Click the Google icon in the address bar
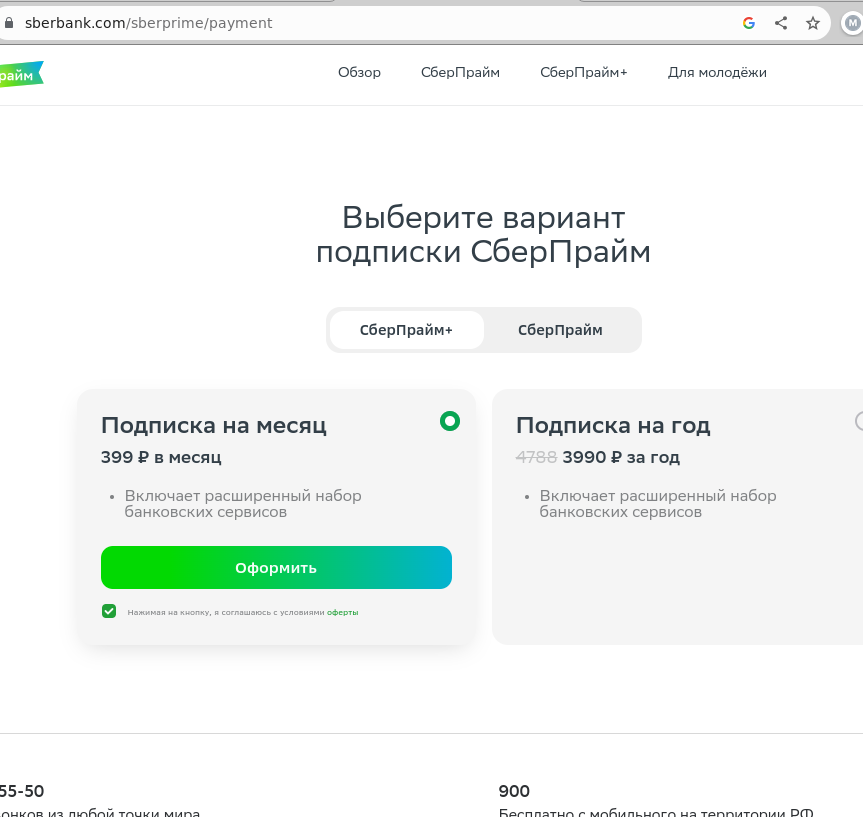 click(x=749, y=23)
